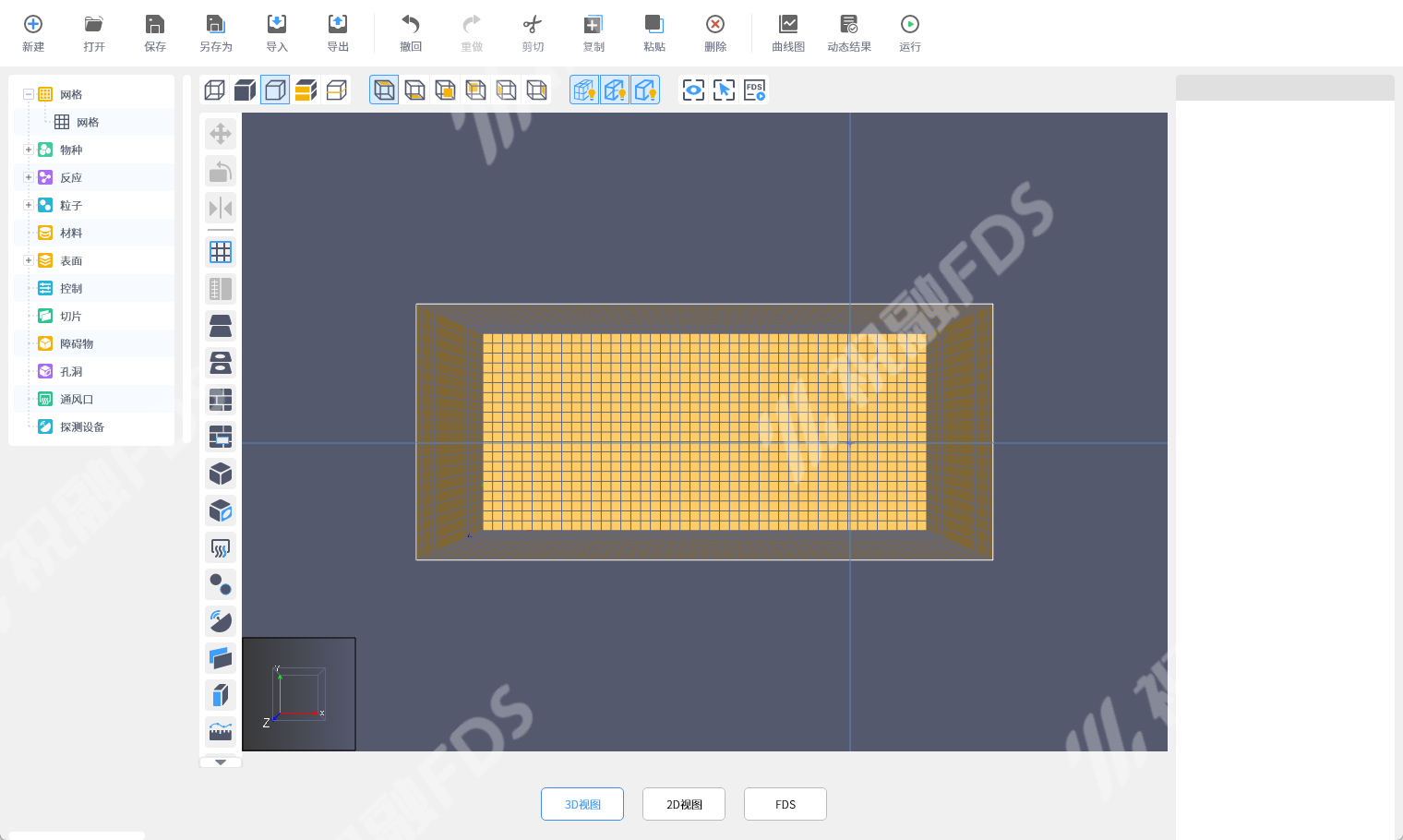Toggle the grid cube lightbulb visibility
The image size is (1403, 840).
(x=584, y=90)
